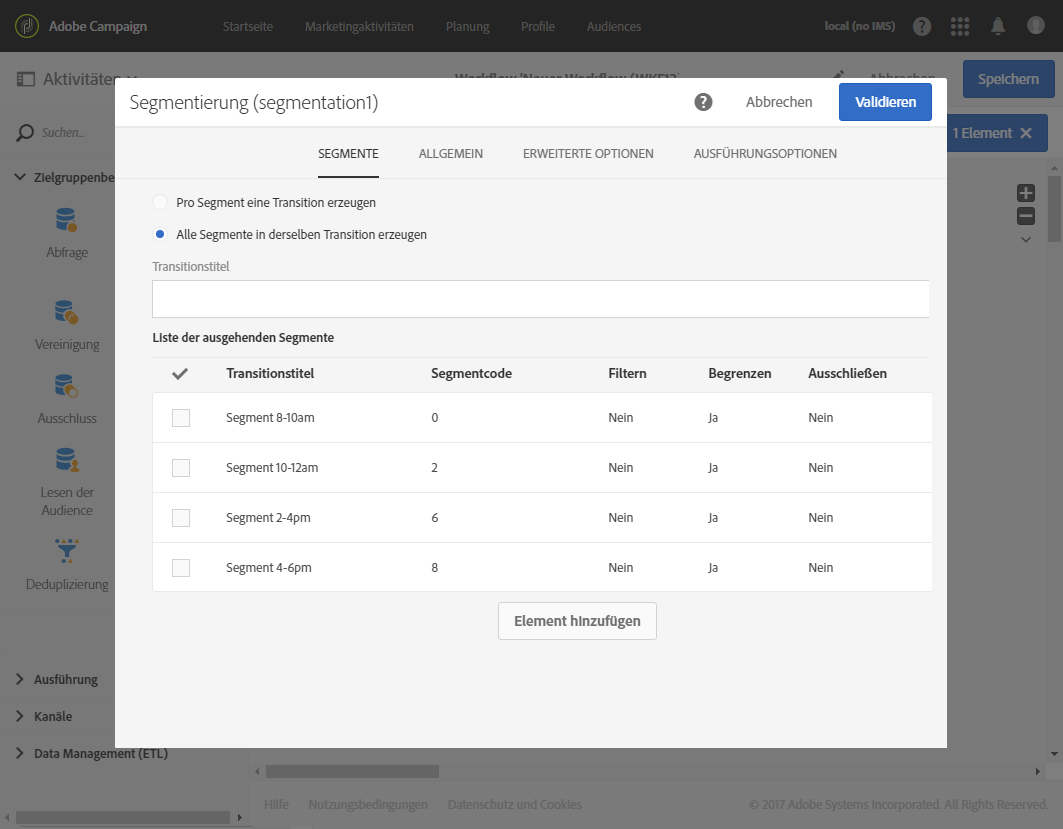Switch to the Allgemein tab
The width and height of the screenshot is (1063, 829).
(x=451, y=154)
